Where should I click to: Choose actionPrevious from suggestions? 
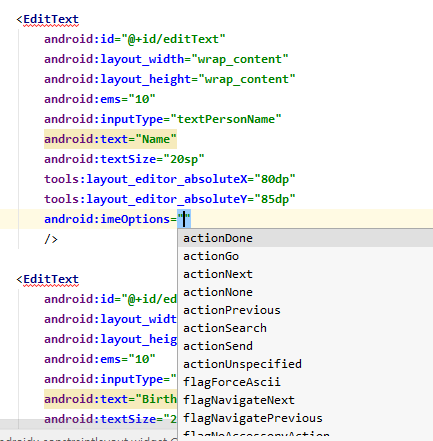point(305,310)
